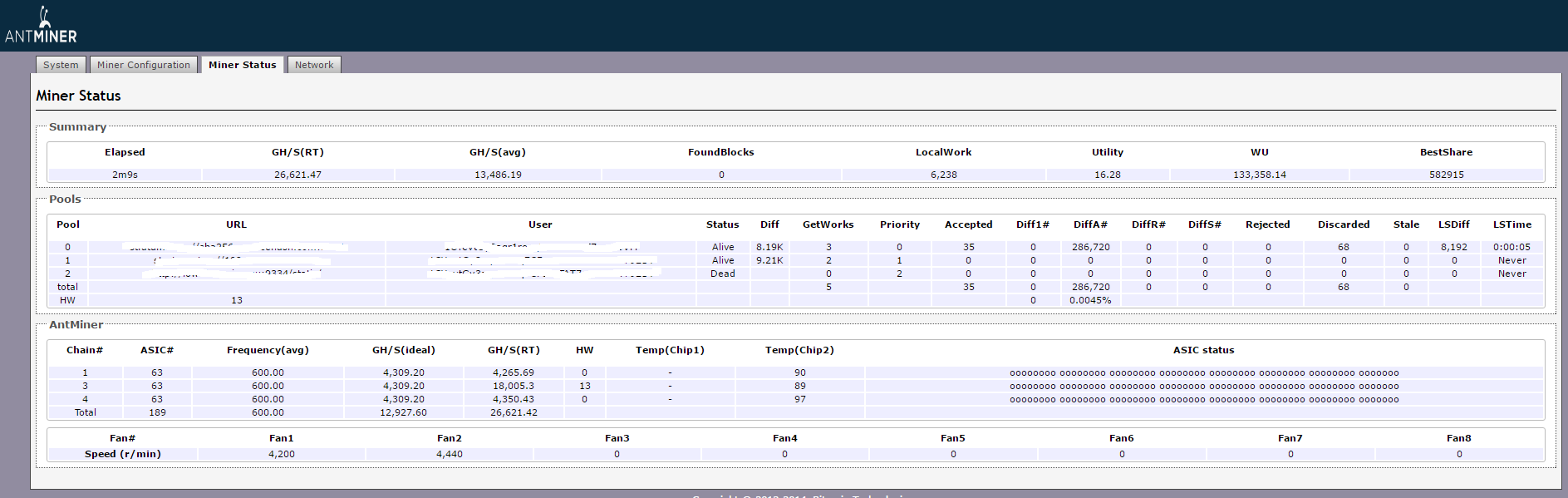1568x498 pixels.
Task: Click the Speed (r/min) row label
Action: (123, 454)
